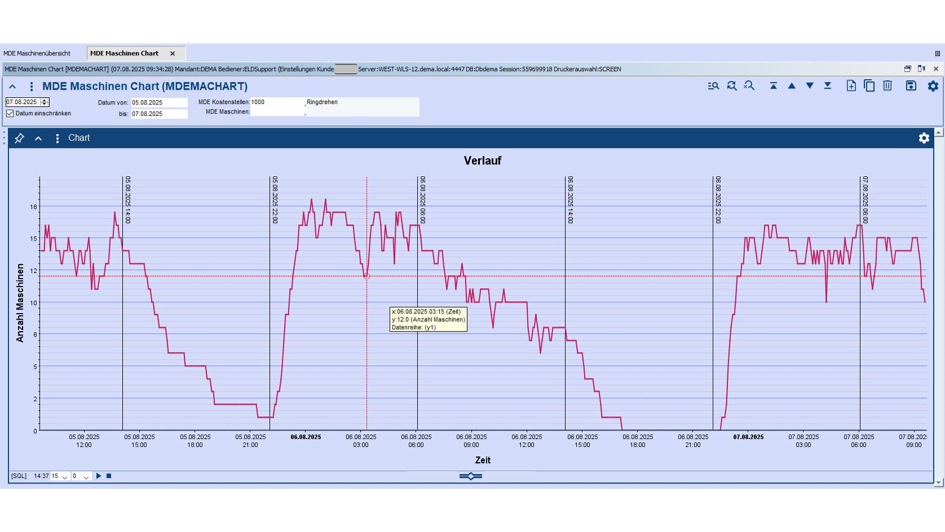The width and height of the screenshot is (945, 532).
Task: Jump to first record arrow
Action: 773,86
